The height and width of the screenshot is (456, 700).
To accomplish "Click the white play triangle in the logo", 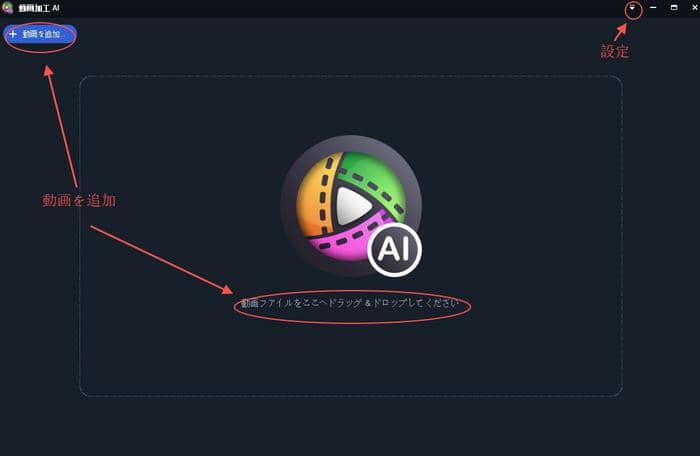I will 353,206.
